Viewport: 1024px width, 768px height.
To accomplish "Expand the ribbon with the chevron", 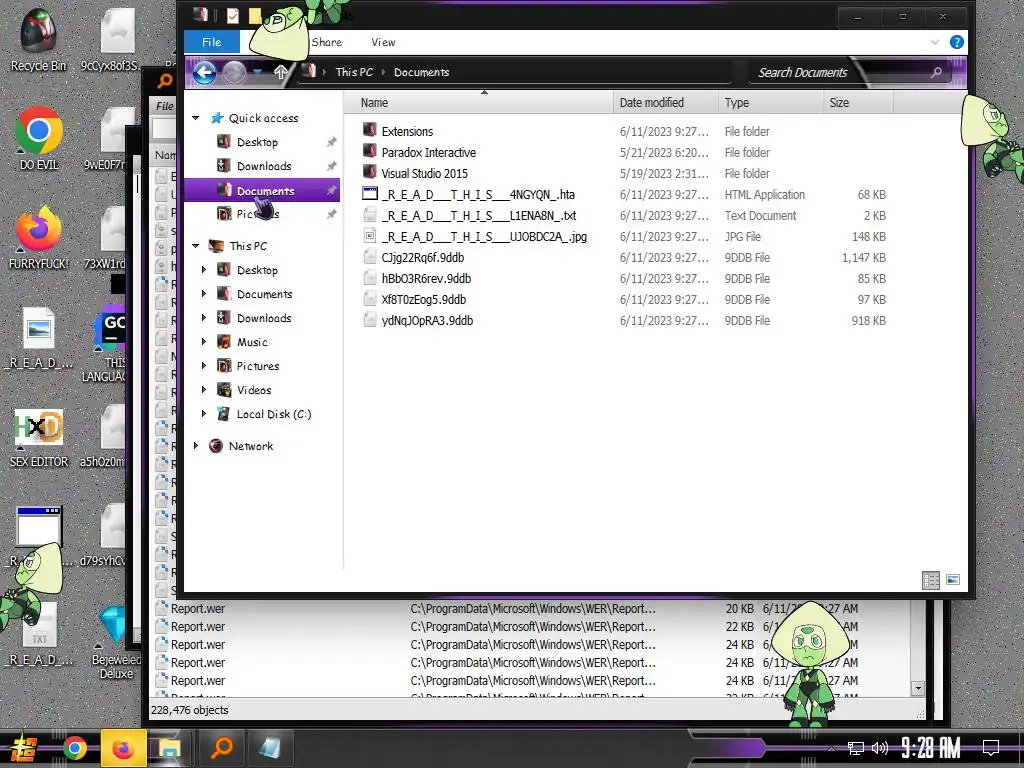I will tap(935, 42).
